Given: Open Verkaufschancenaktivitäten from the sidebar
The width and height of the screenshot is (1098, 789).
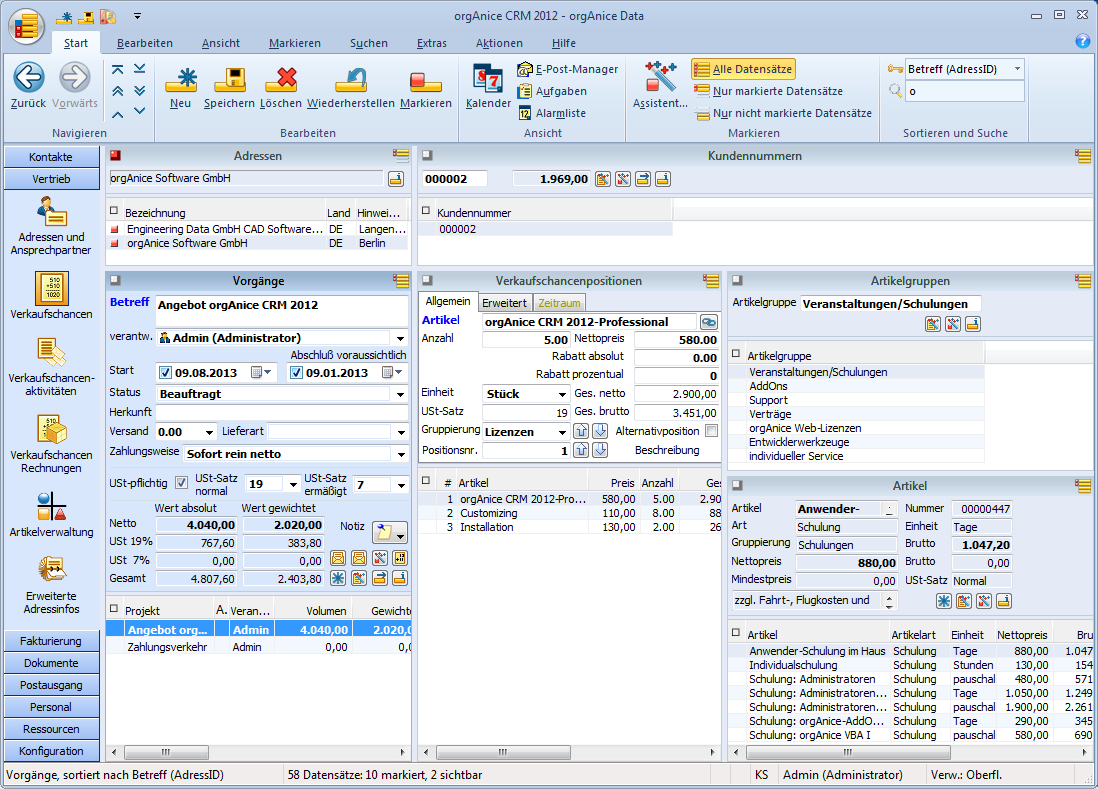Looking at the screenshot, I should (51, 367).
